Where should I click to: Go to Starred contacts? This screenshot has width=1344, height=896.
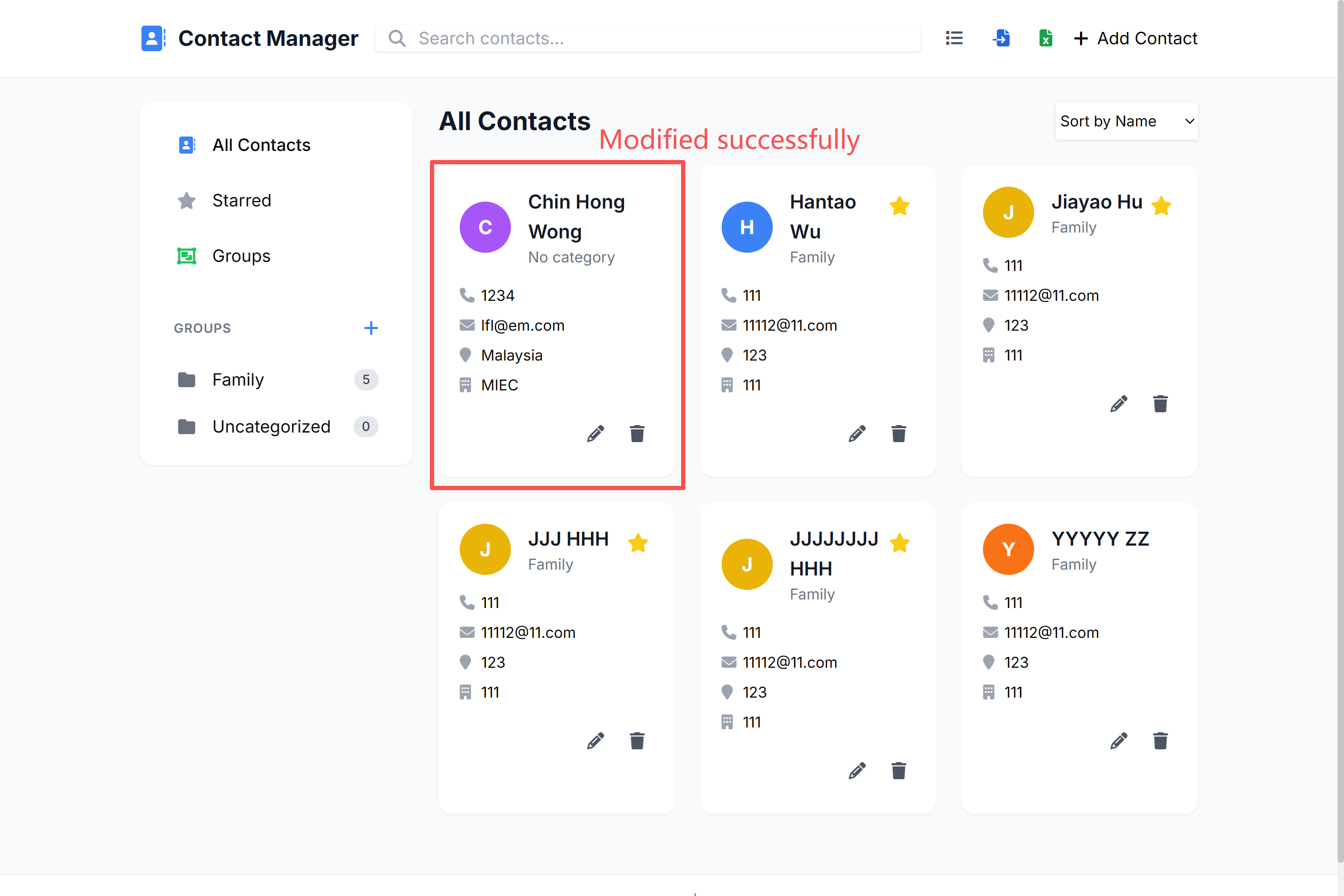[x=241, y=201]
